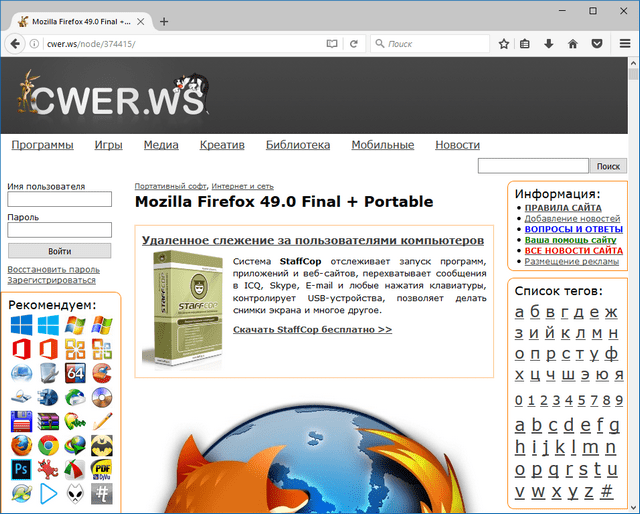
Task: Open the first red Office logo icon
Action: click(21, 349)
